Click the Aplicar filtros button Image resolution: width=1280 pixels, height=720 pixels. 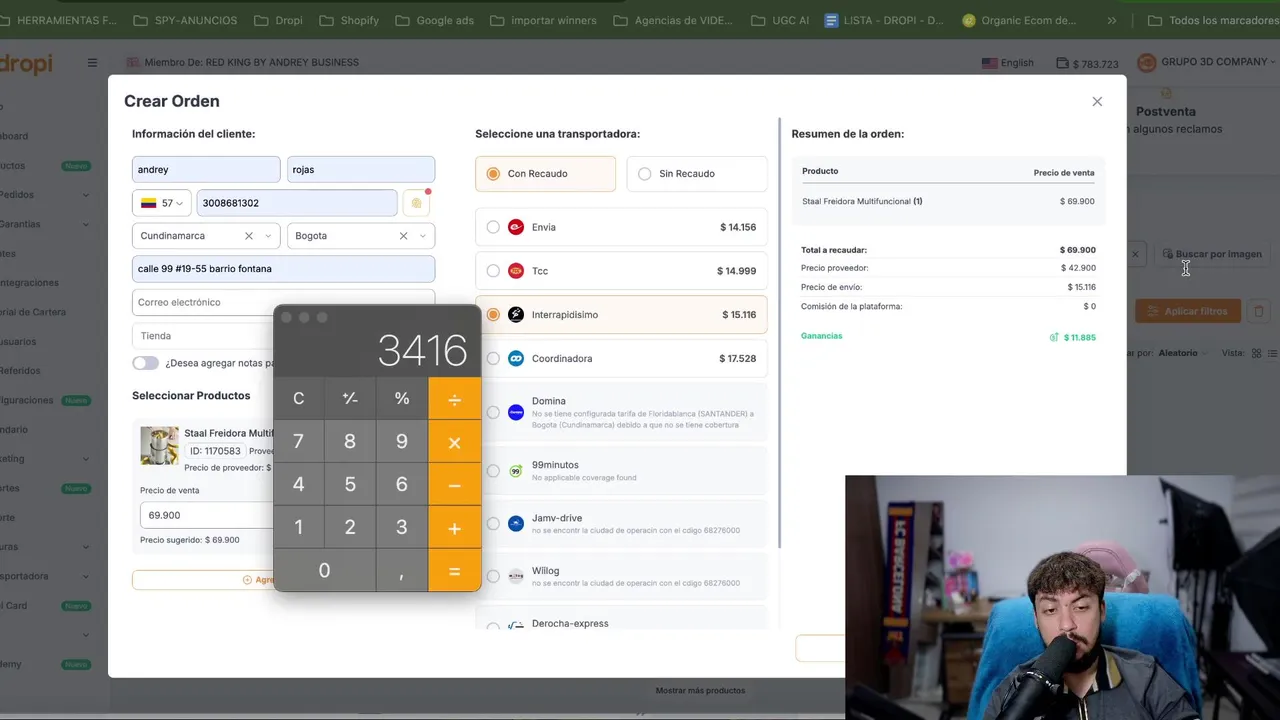click(x=1188, y=311)
